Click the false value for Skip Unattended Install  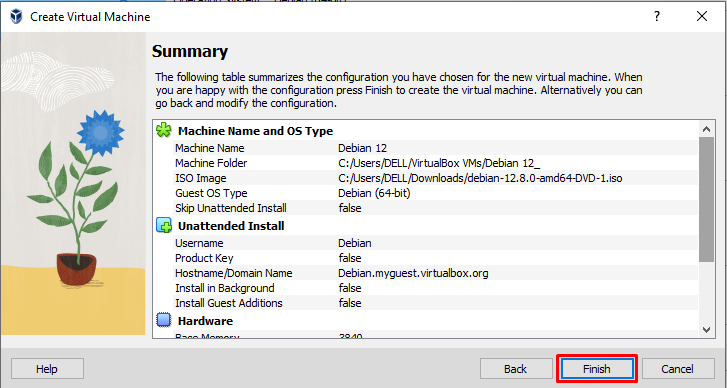point(350,208)
